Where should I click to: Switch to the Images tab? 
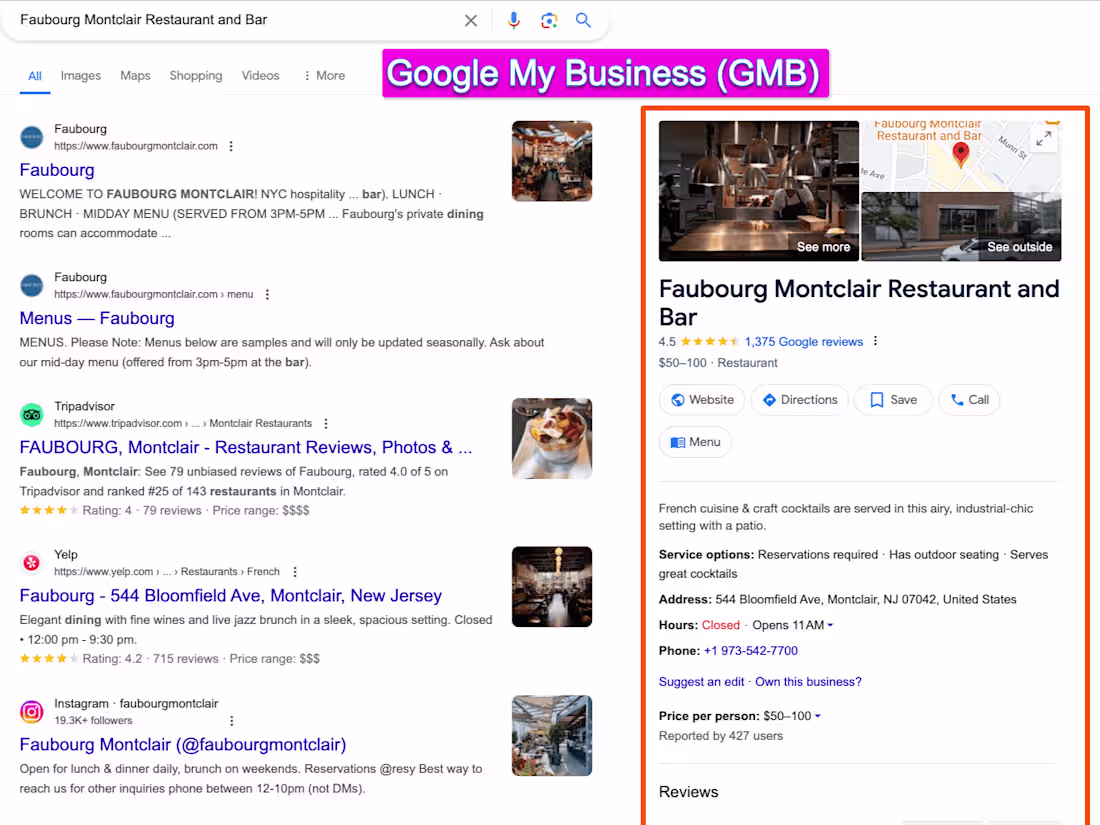click(80, 75)
